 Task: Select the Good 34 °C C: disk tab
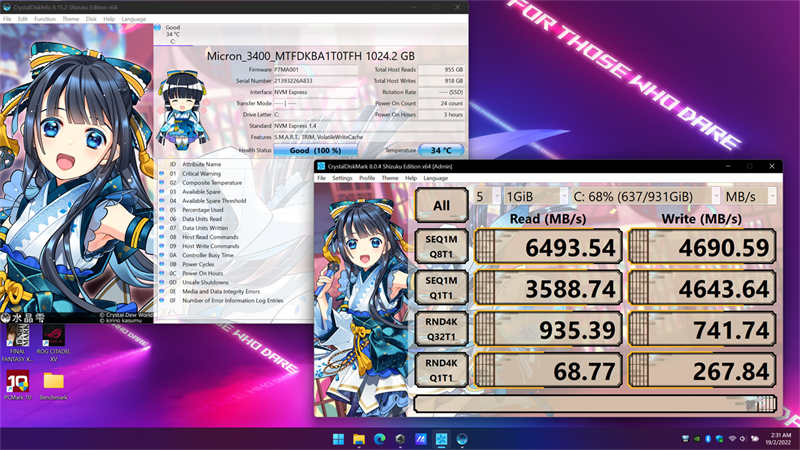pos(172,34)
